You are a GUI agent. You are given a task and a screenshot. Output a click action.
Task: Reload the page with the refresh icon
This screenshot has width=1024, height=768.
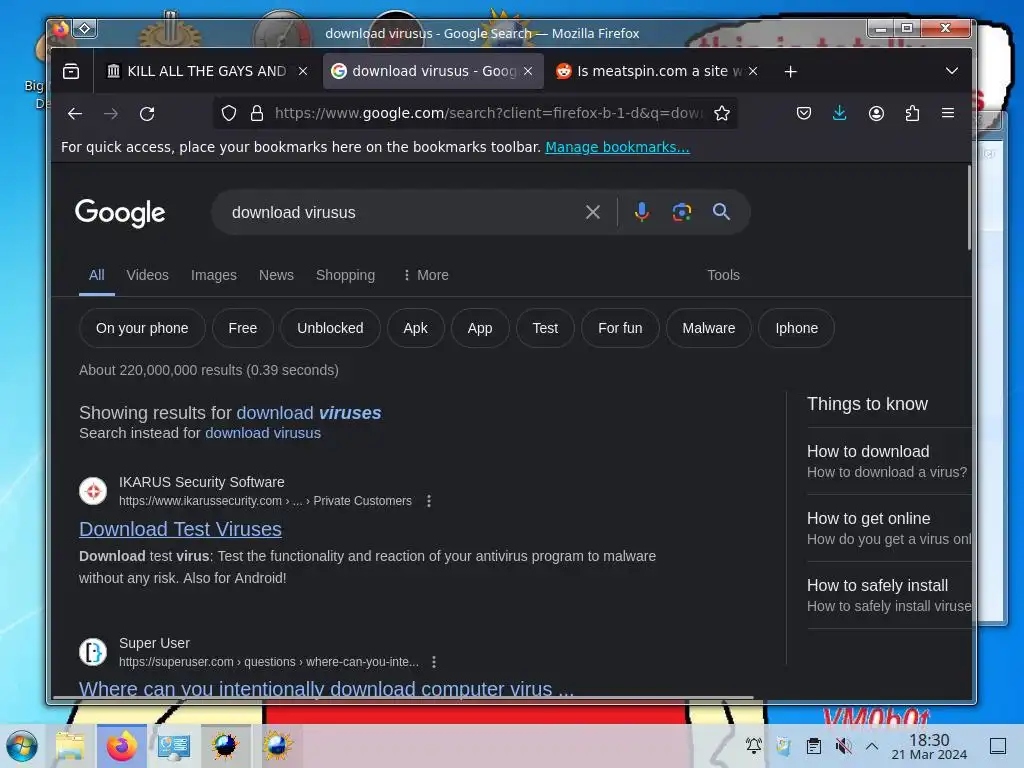coord(147,114)
